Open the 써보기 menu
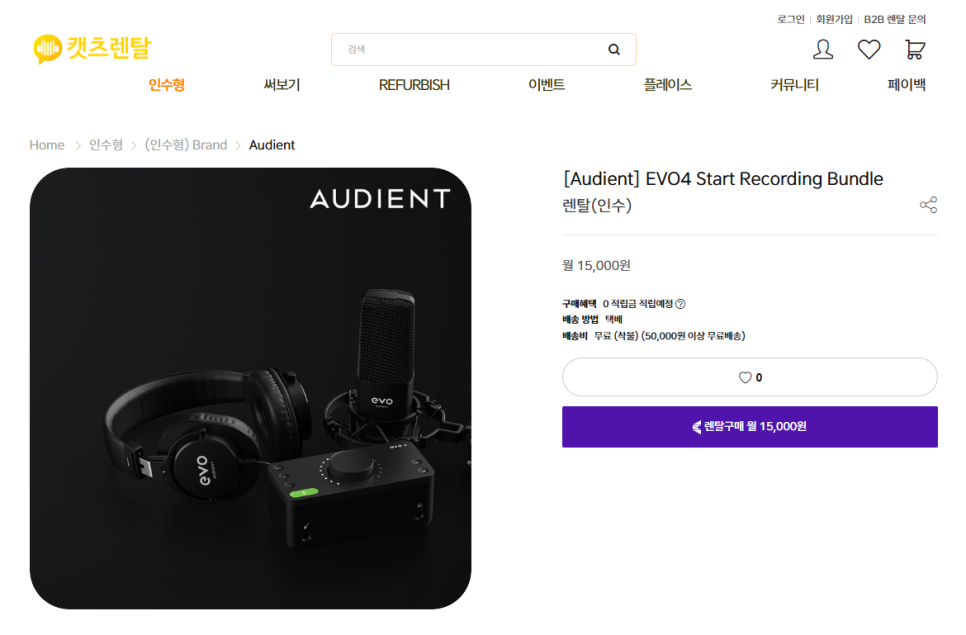The width and height of the screenshot is (966, 635). pos(282,85)
